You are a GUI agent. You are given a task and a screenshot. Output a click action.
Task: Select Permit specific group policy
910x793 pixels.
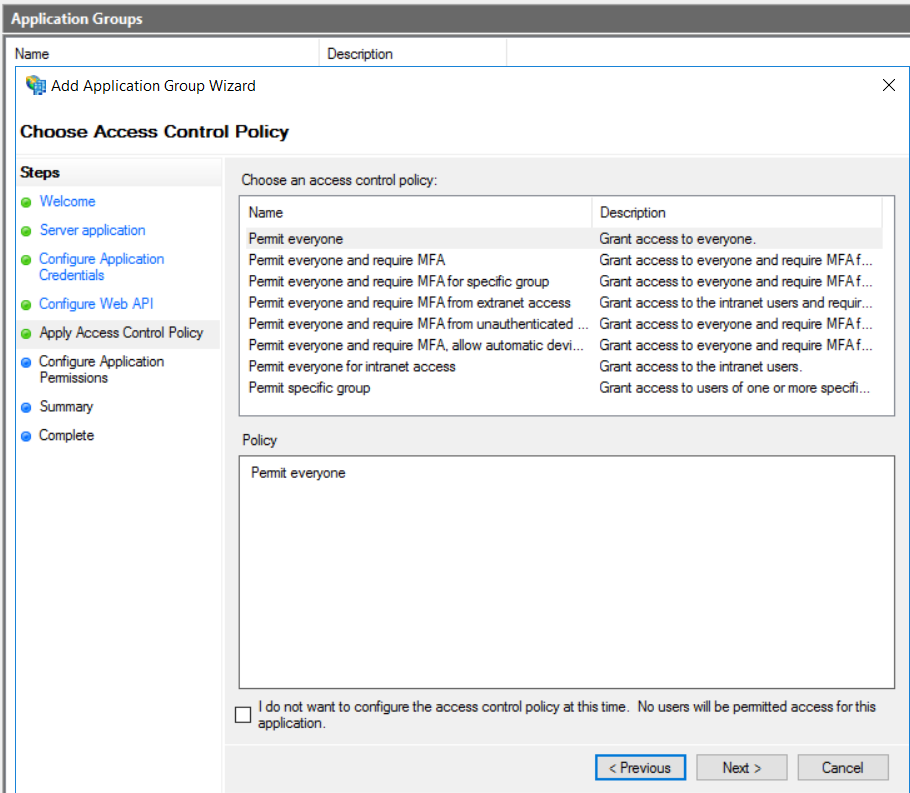point(309,387)
